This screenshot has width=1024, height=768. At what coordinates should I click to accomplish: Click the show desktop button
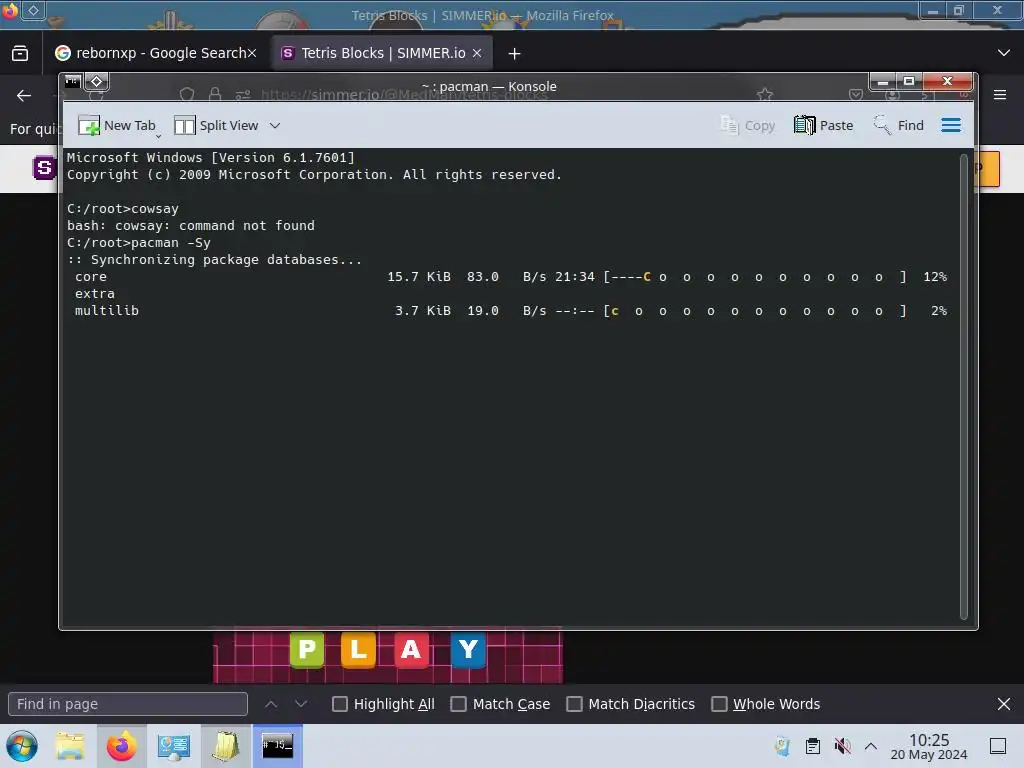pyautogui.click(x=998, y=746)
